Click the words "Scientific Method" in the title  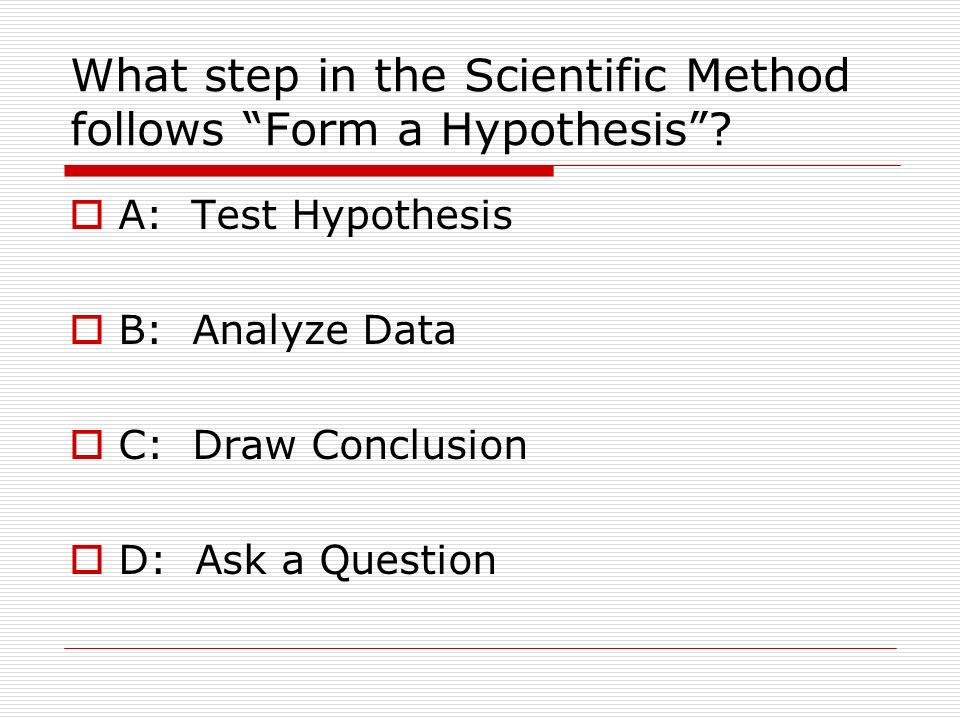click(x=657, y=76)
